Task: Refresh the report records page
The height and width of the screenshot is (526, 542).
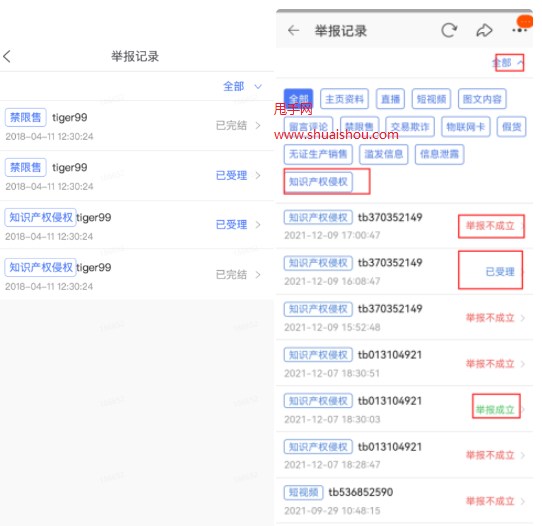Action: 449,30
